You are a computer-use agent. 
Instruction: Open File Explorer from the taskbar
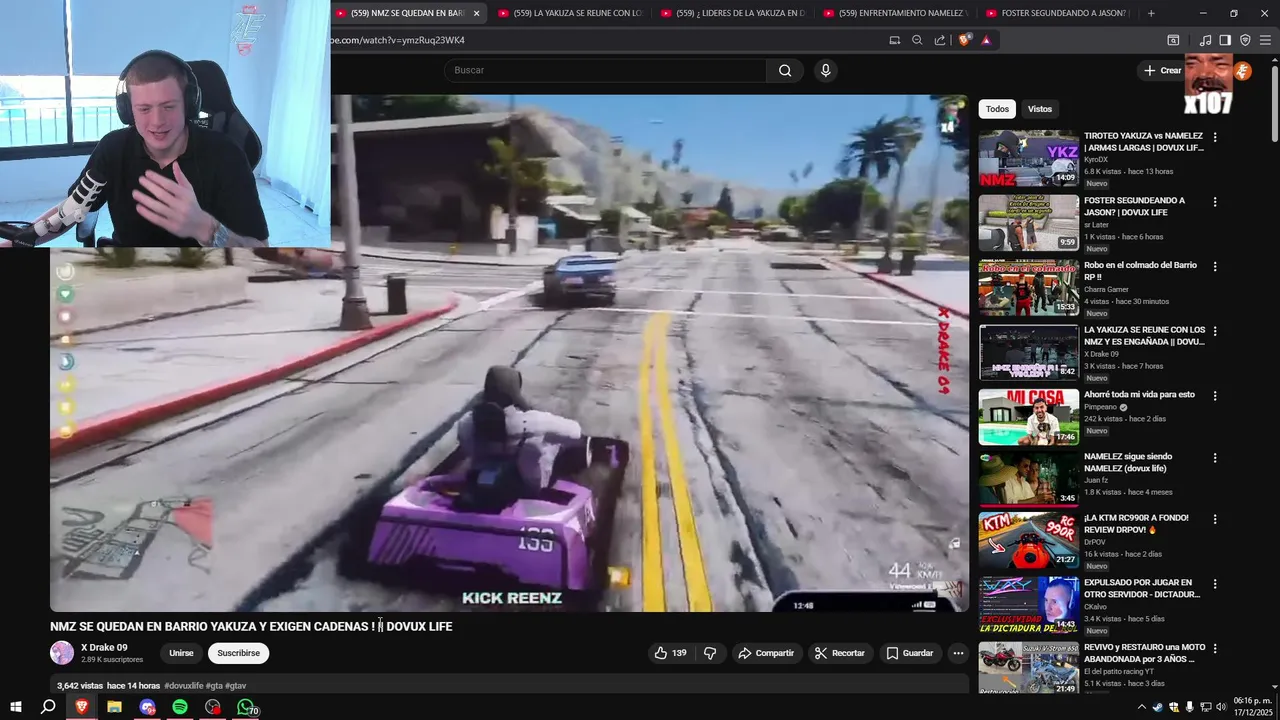[114, 707]
